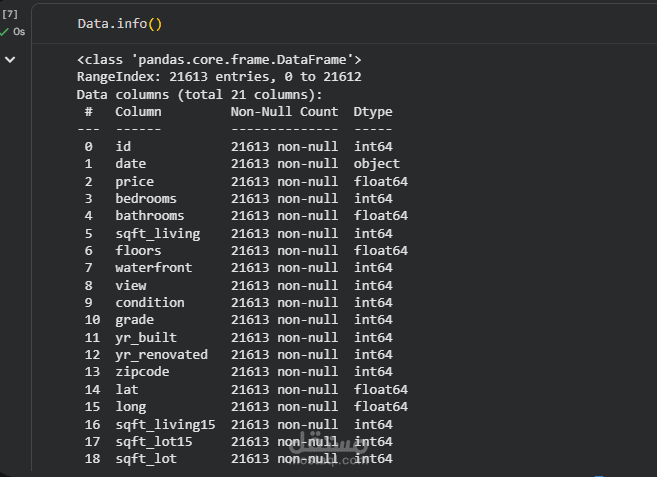The image size is (657, 477).
Task: Click the 'sqft_living' column name
Action: (x=158, y=233)
